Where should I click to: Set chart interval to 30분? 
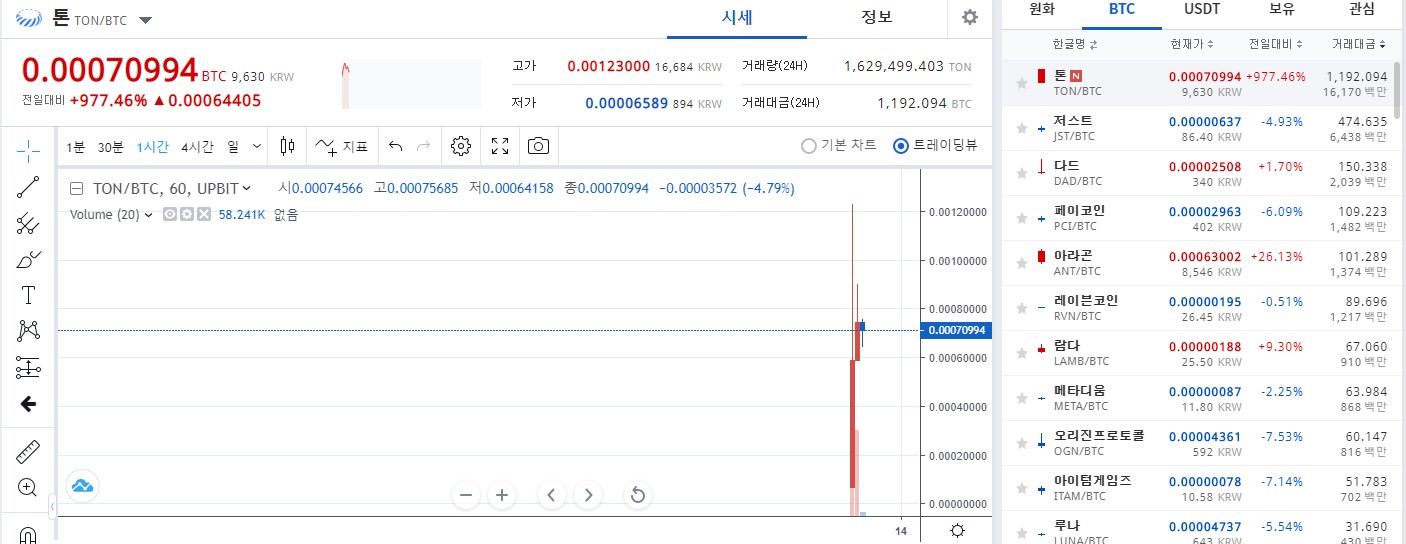pos(110,146)
